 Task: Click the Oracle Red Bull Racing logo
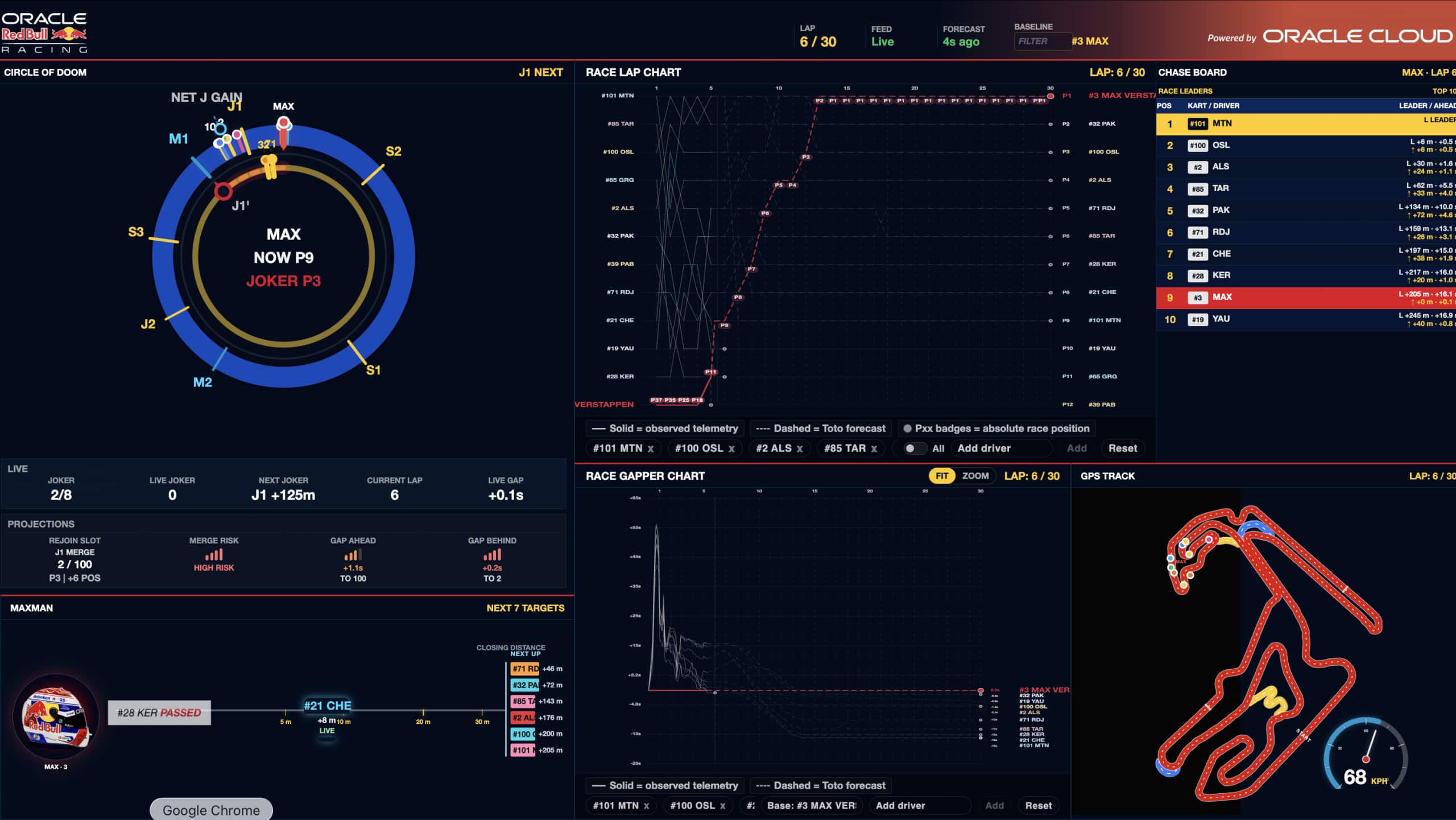tap(44, 33)
